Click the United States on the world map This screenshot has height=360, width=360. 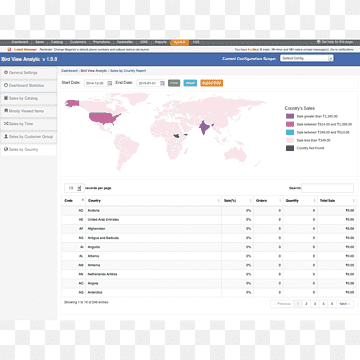point(103,118)
